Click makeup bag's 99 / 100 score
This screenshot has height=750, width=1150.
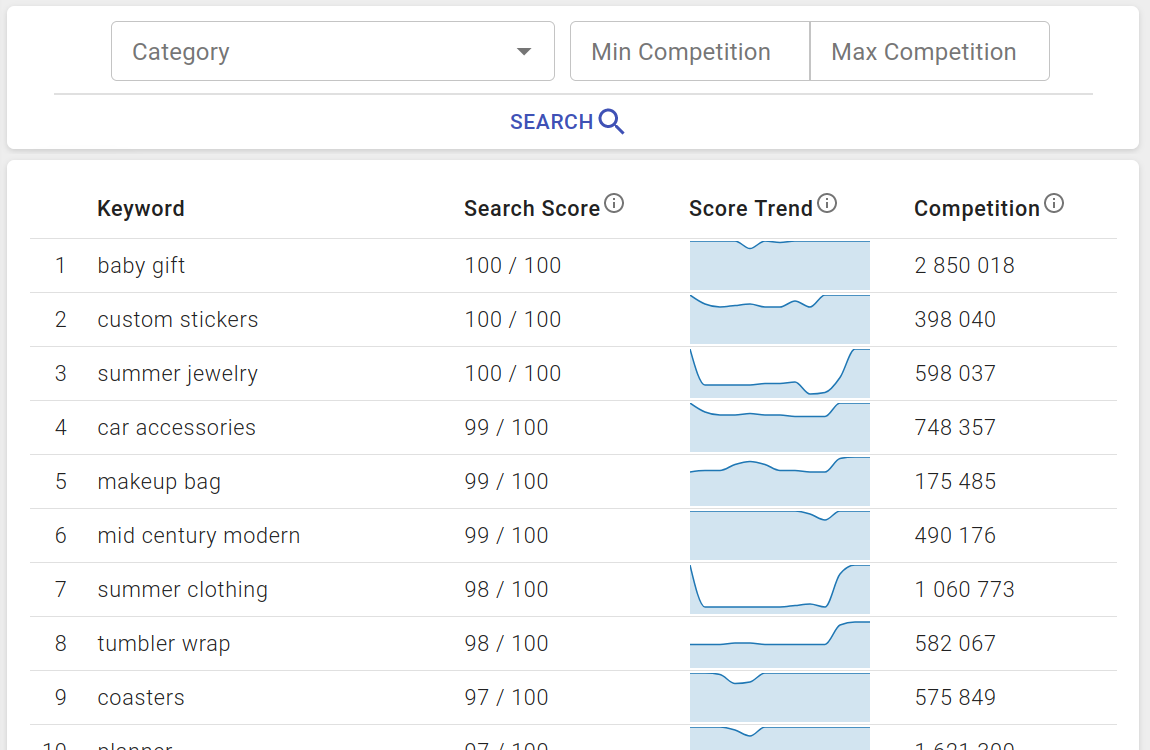[506, 482]
